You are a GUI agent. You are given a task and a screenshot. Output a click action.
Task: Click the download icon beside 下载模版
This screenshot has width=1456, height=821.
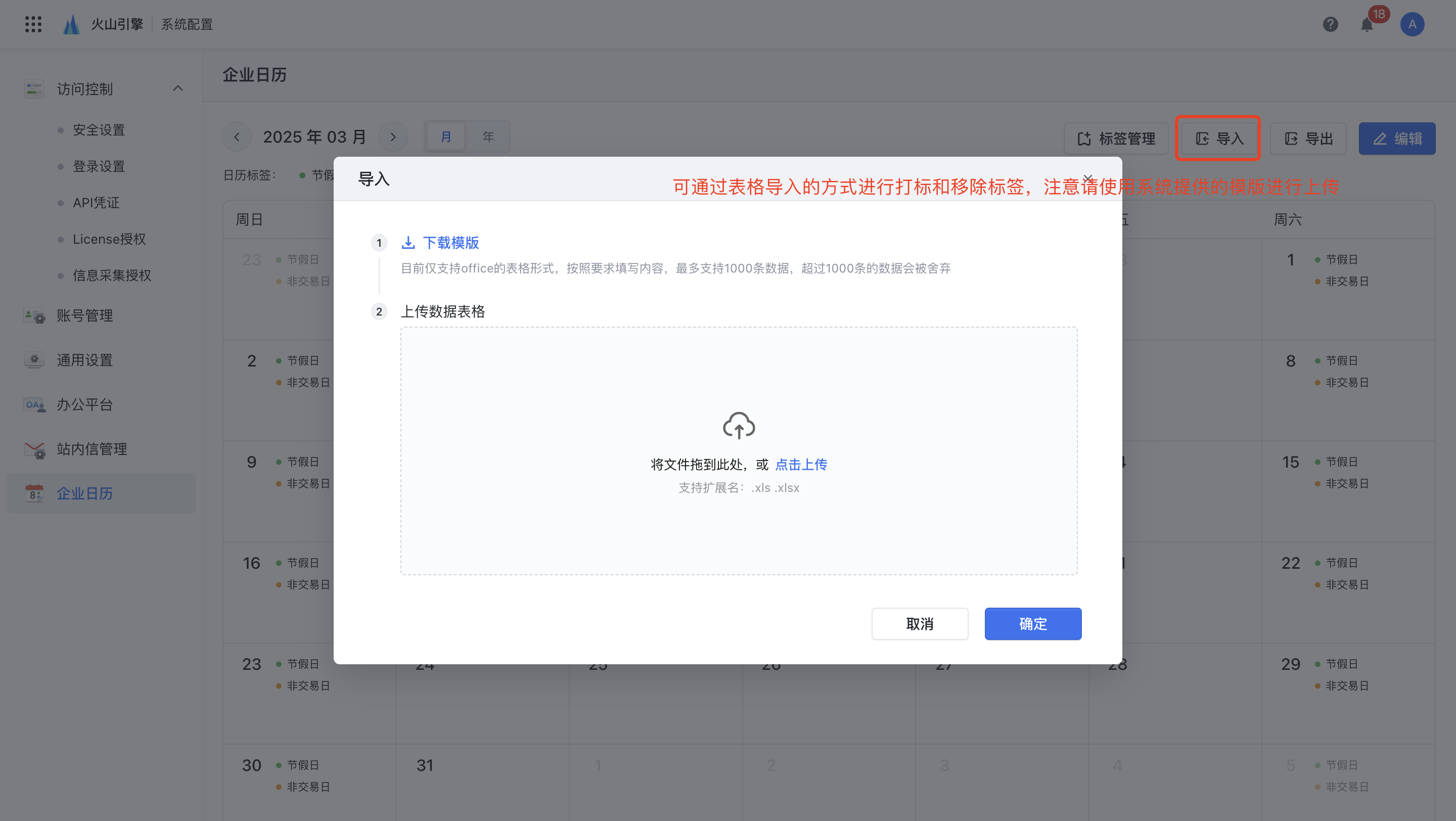[408, 242]
